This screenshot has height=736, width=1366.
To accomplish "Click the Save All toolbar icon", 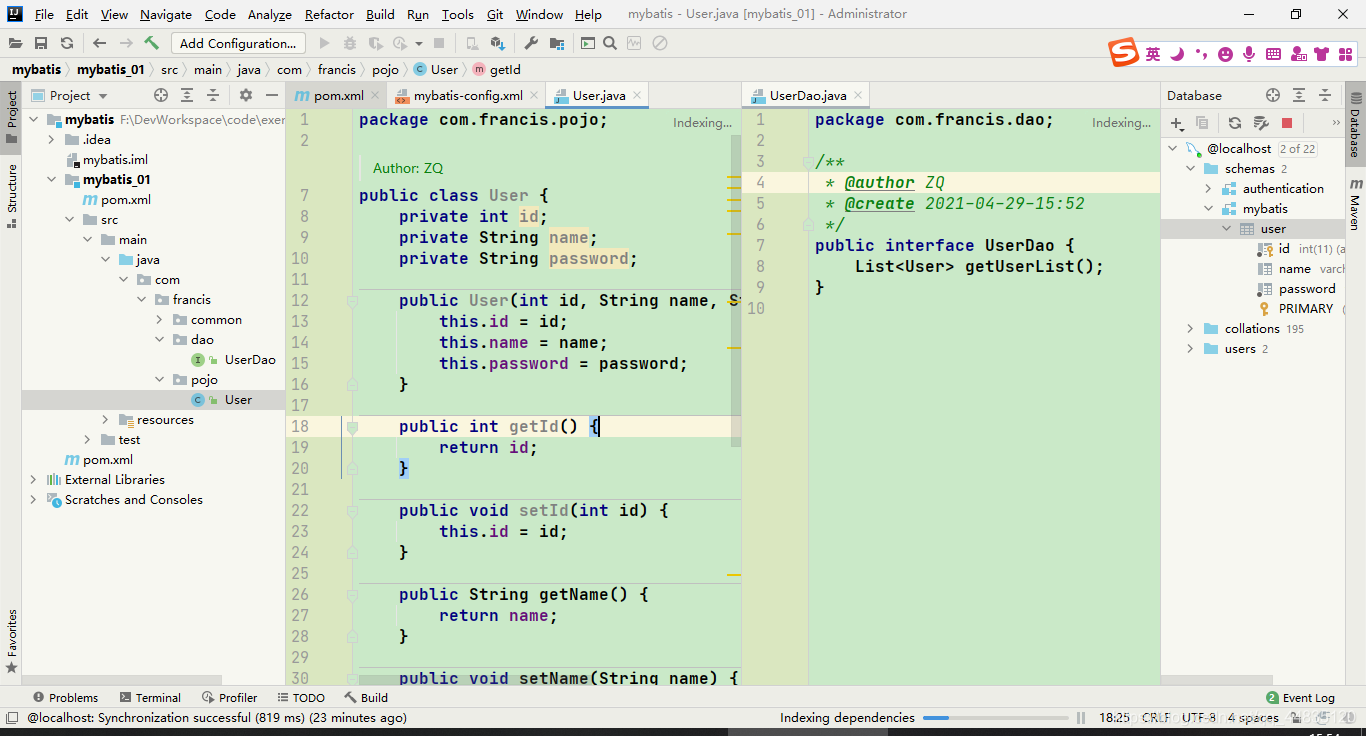I will (x=41, y=43).
